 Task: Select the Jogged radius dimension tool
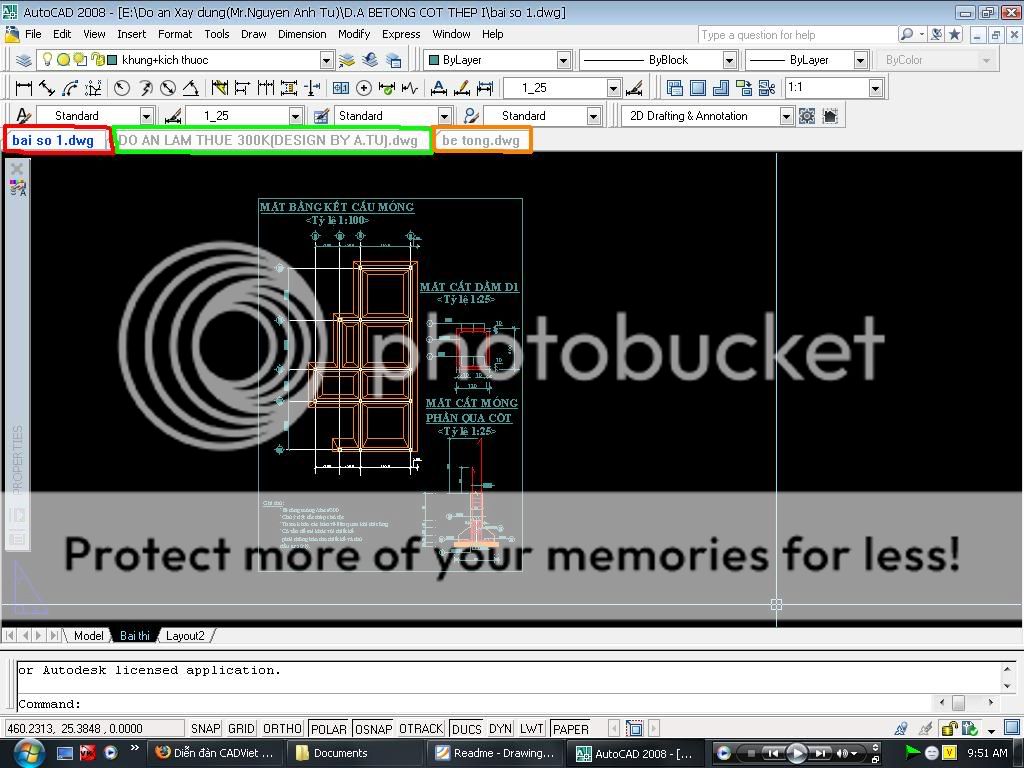(145, 88)
